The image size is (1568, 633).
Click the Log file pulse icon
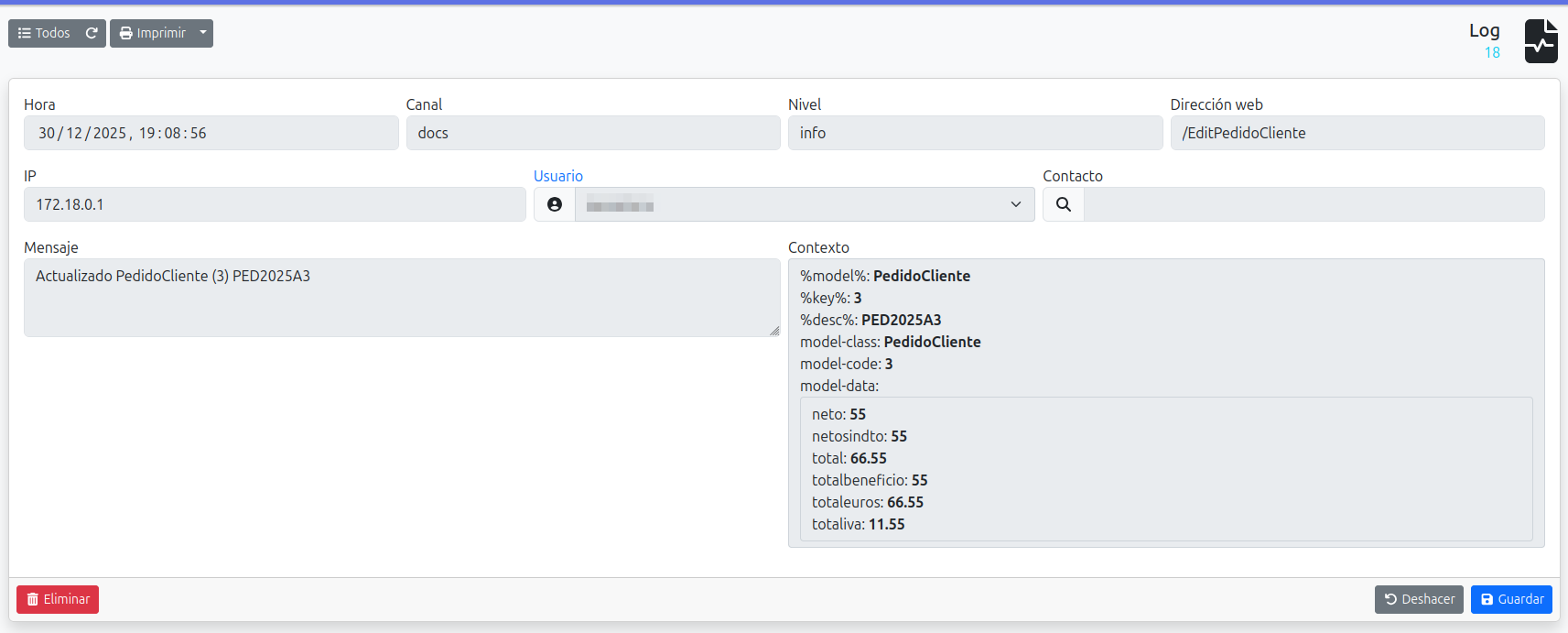pyautogui.click(x=1541, y=41)
